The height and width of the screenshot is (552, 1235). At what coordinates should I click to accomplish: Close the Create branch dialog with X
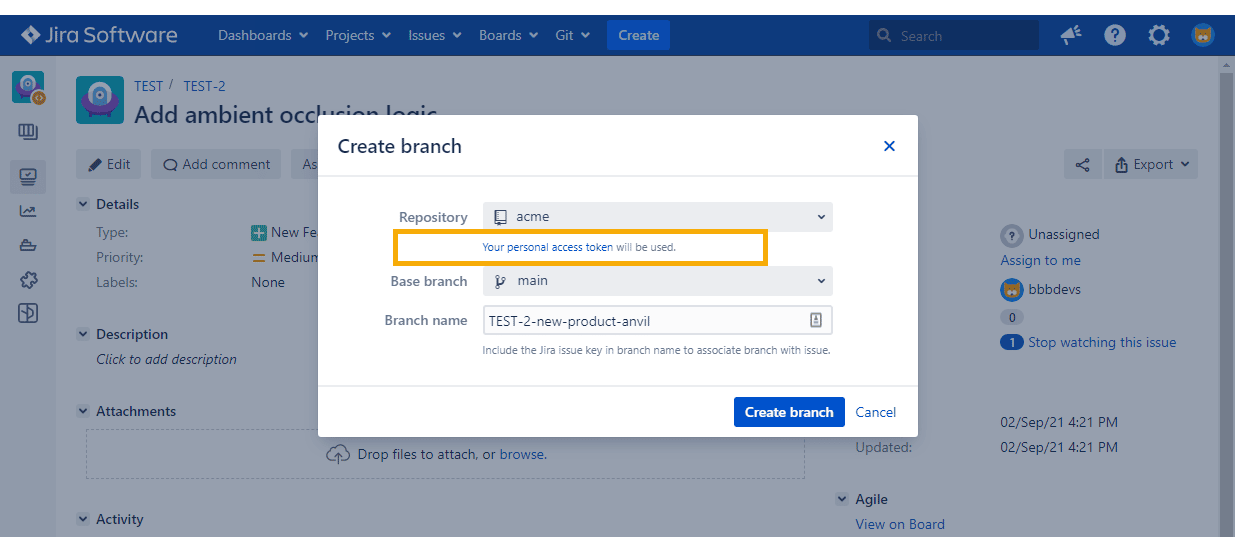tap(889, 146)
